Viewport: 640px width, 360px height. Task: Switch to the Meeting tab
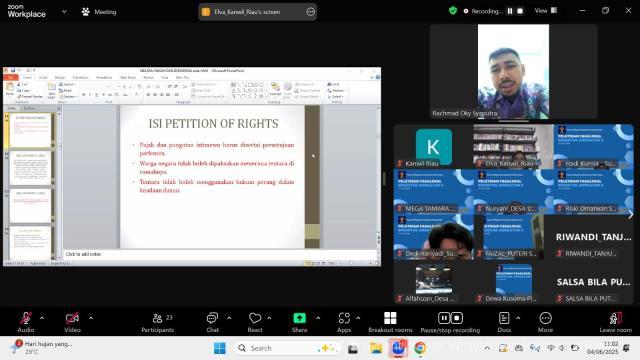tap(99, 12)
